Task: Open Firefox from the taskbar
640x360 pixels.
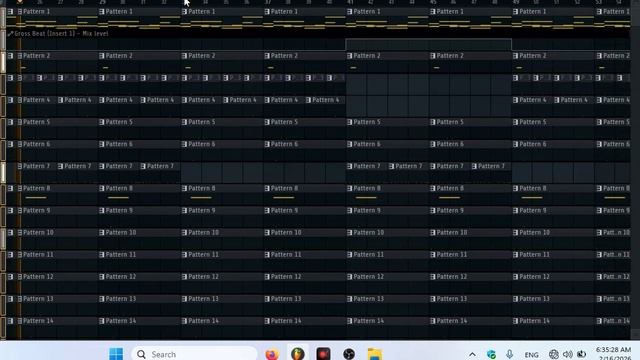Action: (272, 353)
